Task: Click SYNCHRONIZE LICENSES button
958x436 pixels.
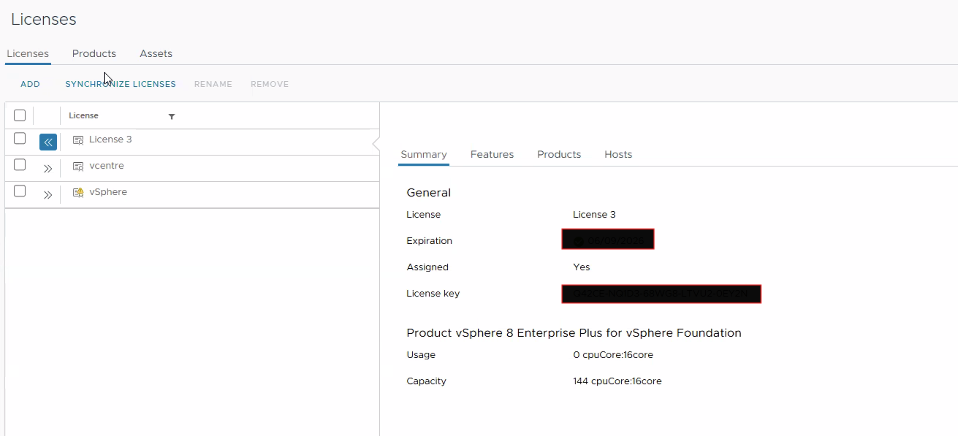Action: [x=120, y=84]
